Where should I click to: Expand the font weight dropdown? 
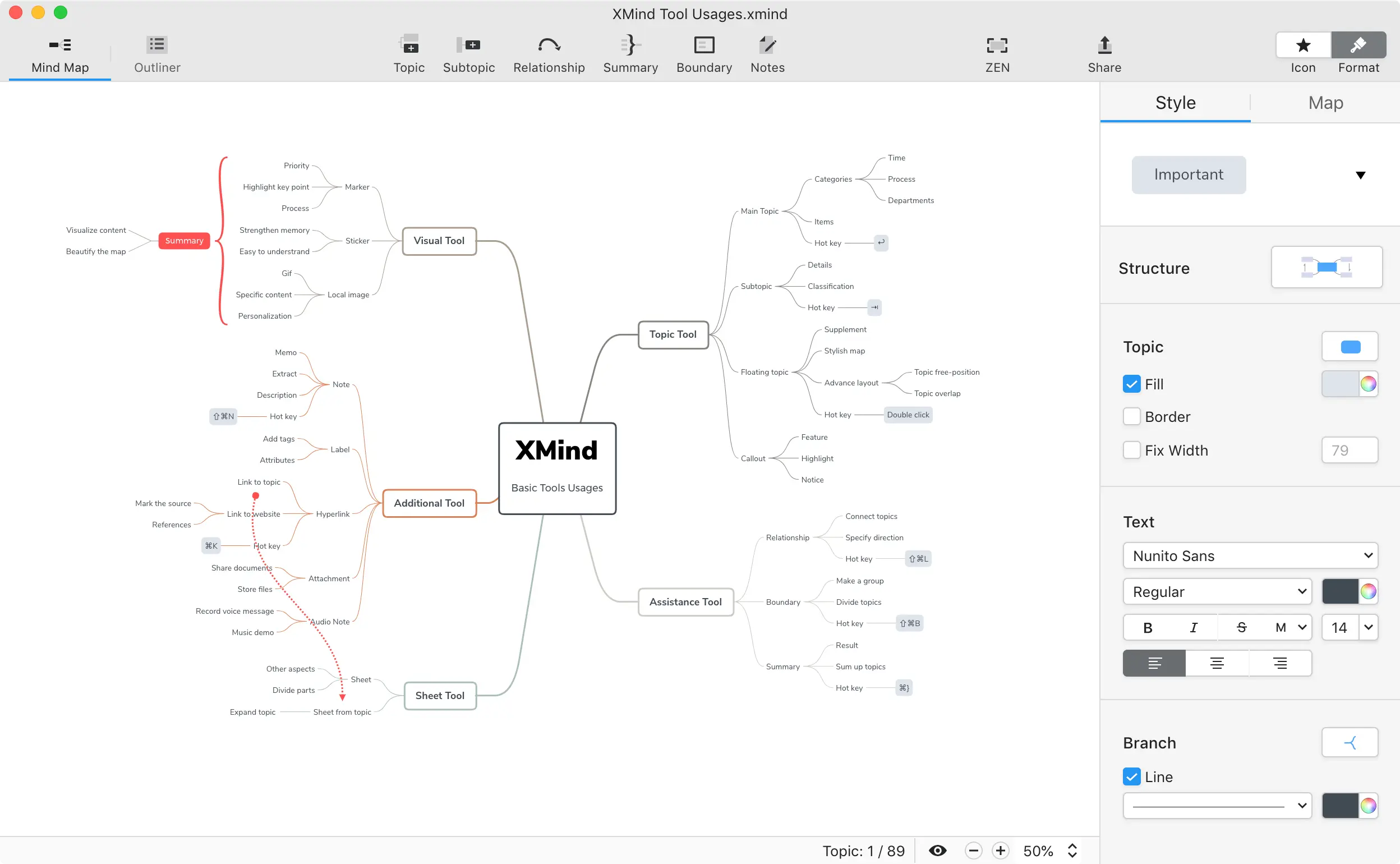1215,590
